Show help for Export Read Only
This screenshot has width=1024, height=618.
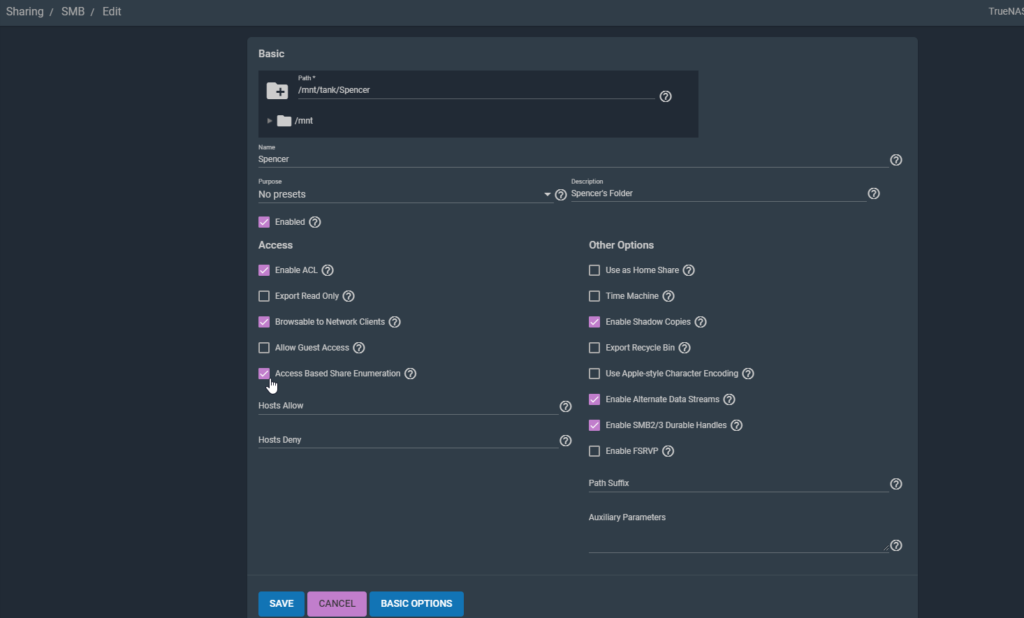[349, 296]
